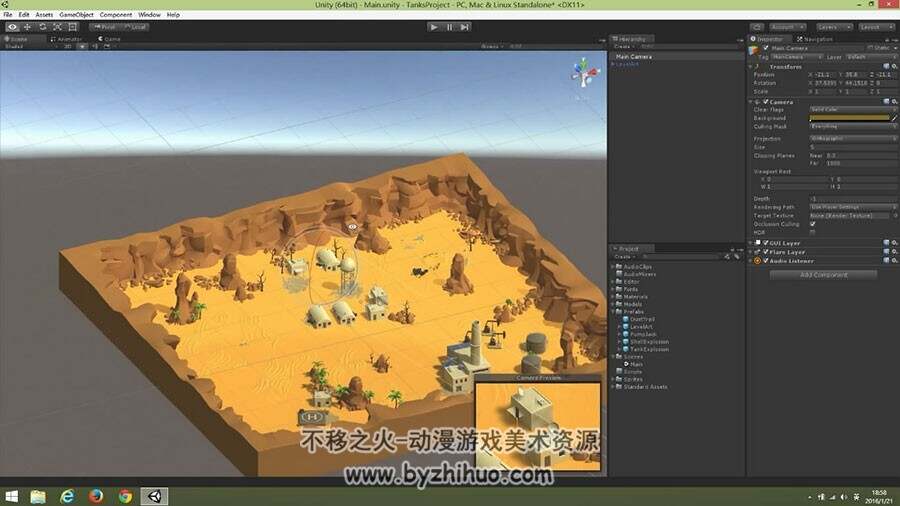The width and height of the screenshot is (900, 506).
Task: Click Add Component button
Action: (x=823, y=275)
